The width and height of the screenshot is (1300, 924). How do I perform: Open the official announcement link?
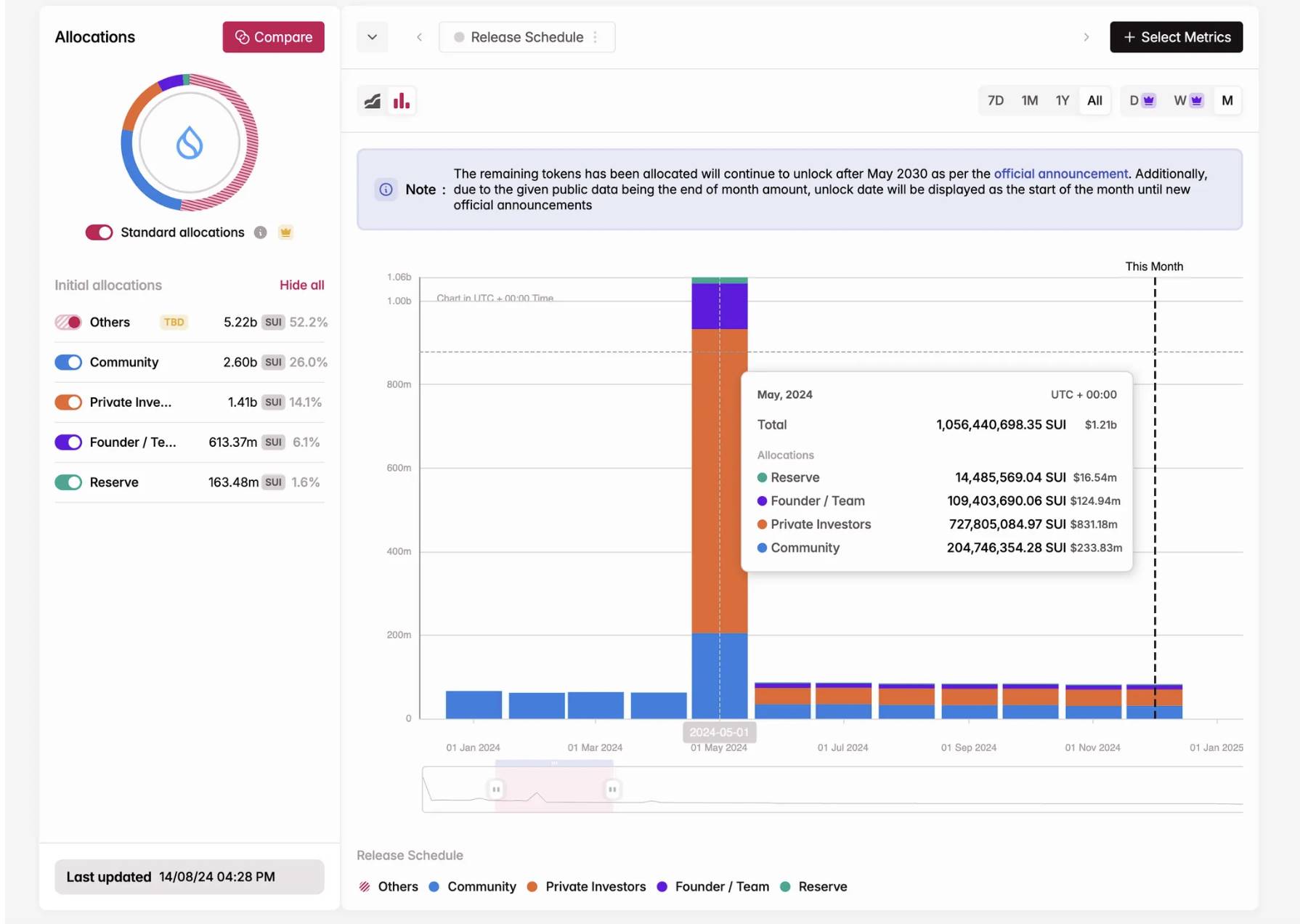(1060, 174)
